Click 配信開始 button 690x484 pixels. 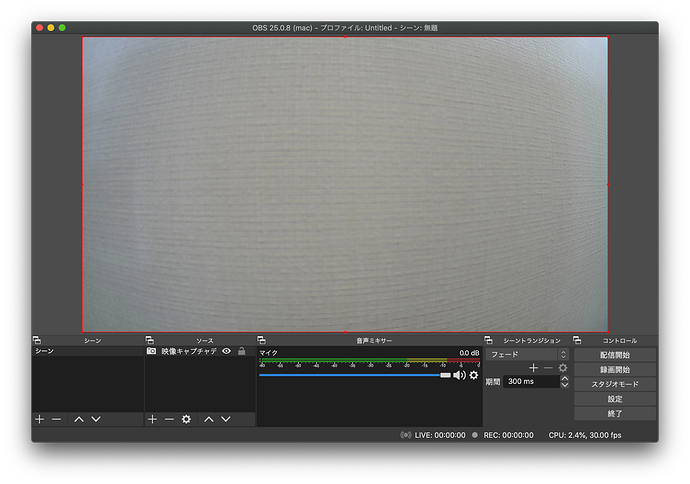tap(615, 355)
